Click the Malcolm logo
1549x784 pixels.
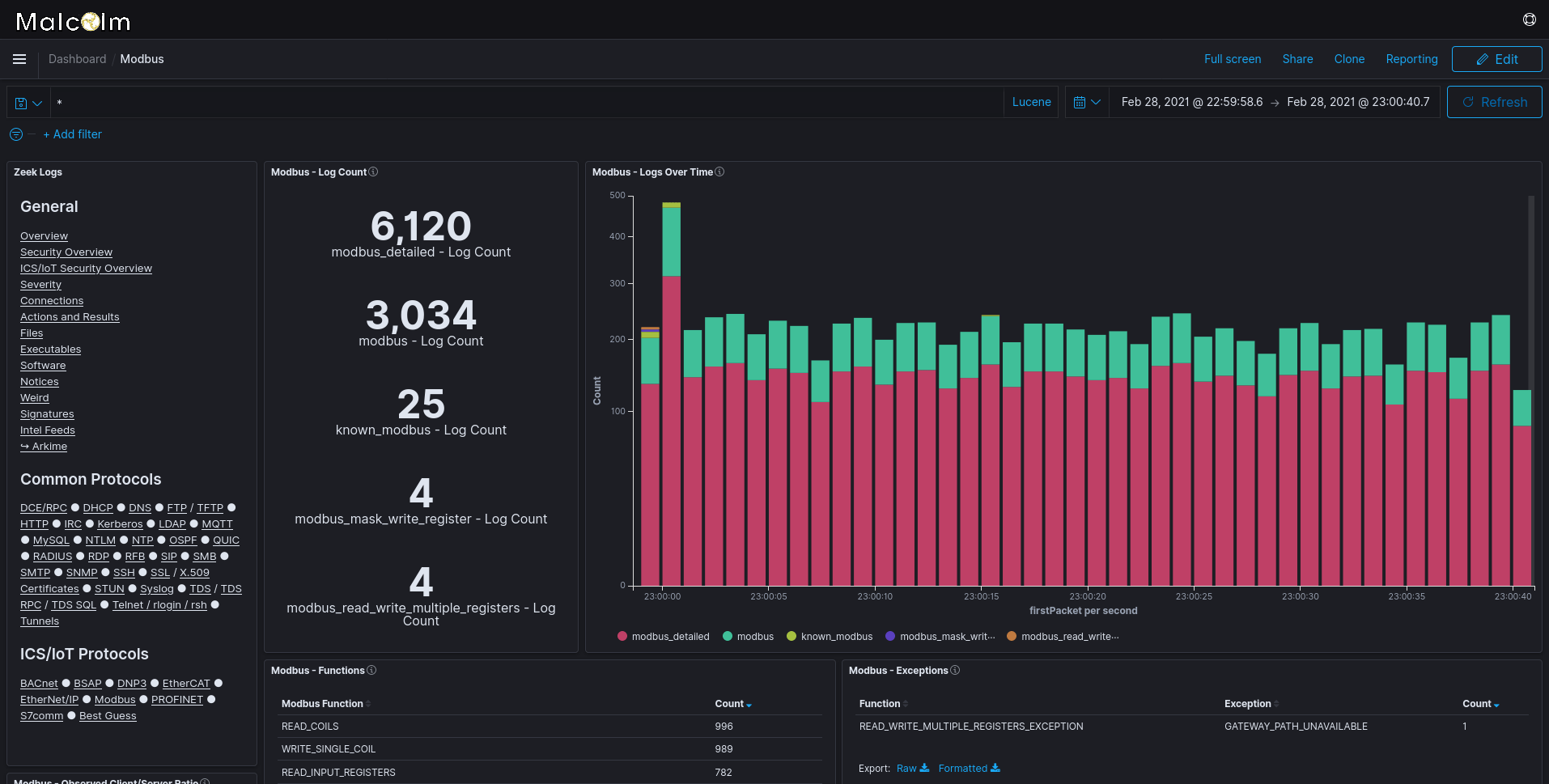tap(72, 21)
